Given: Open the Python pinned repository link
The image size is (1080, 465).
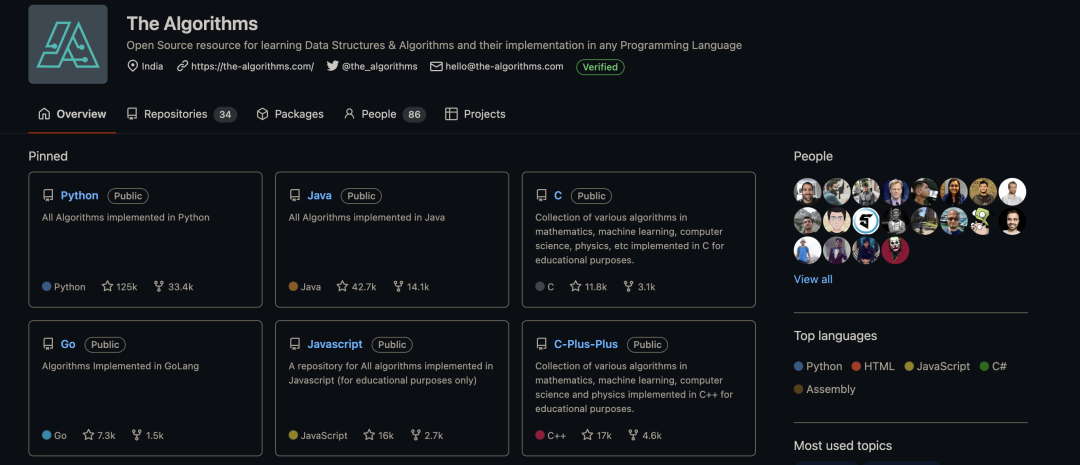Looking at the screenshot, I should click(80, 196).
